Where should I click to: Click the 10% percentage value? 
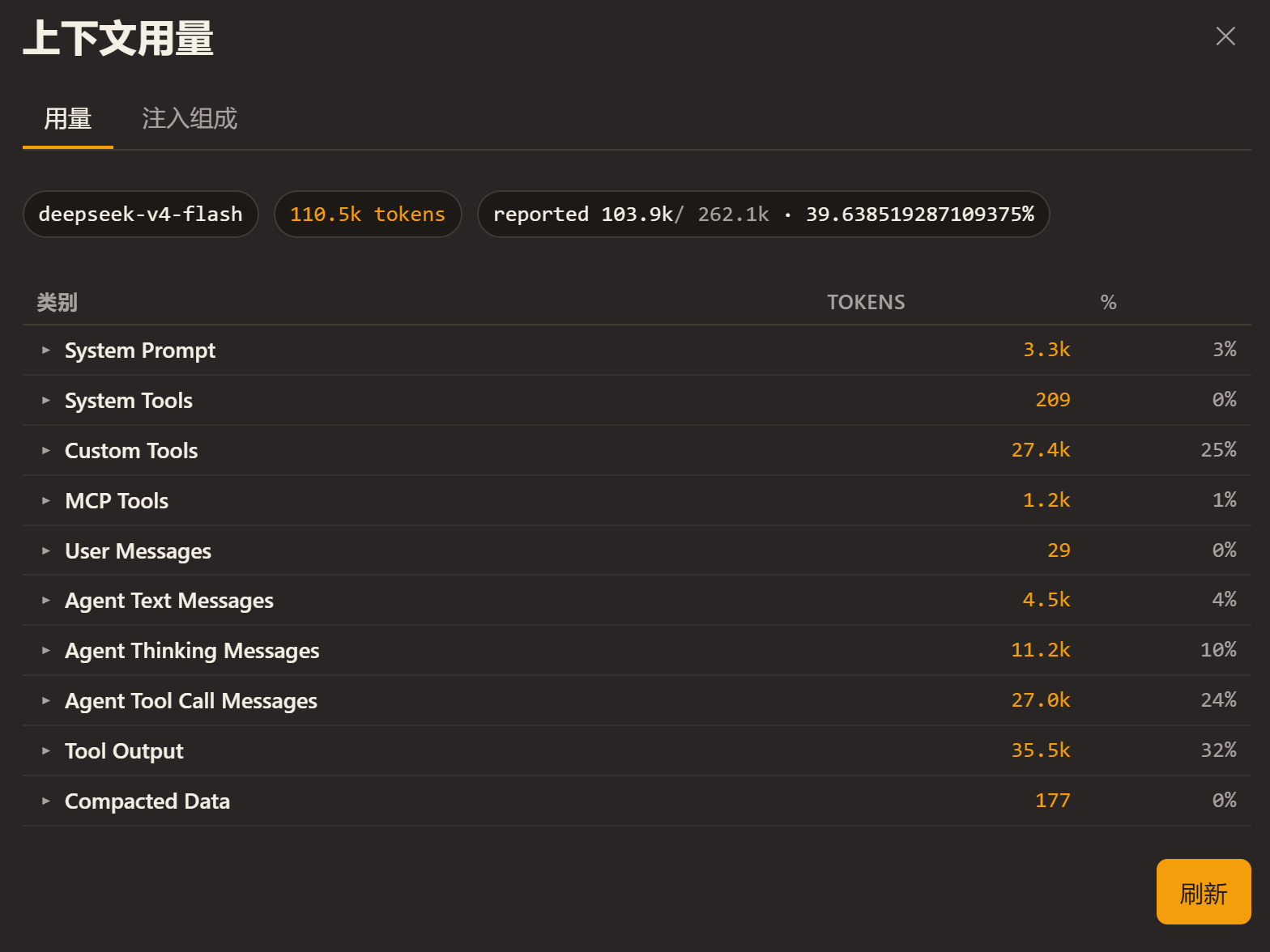point(1219,650)
